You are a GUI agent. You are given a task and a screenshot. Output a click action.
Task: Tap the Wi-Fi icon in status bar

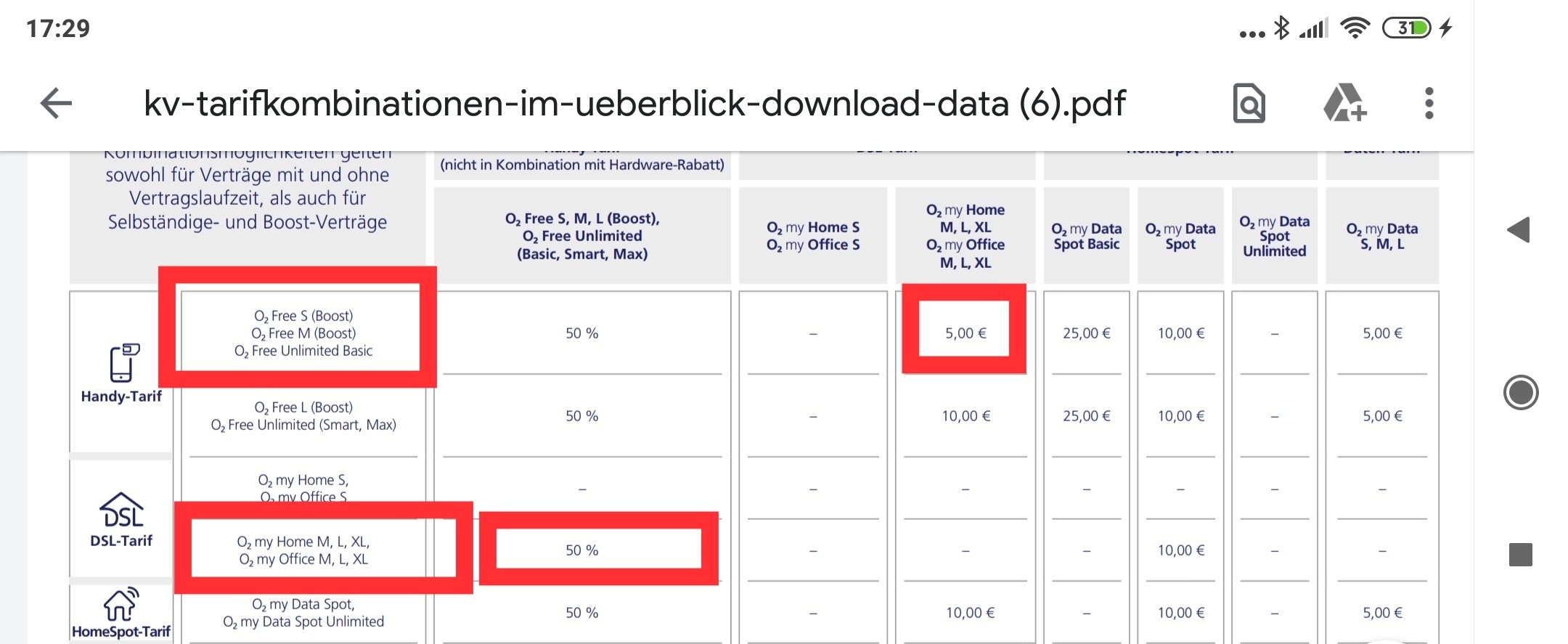coord(1355,28)
